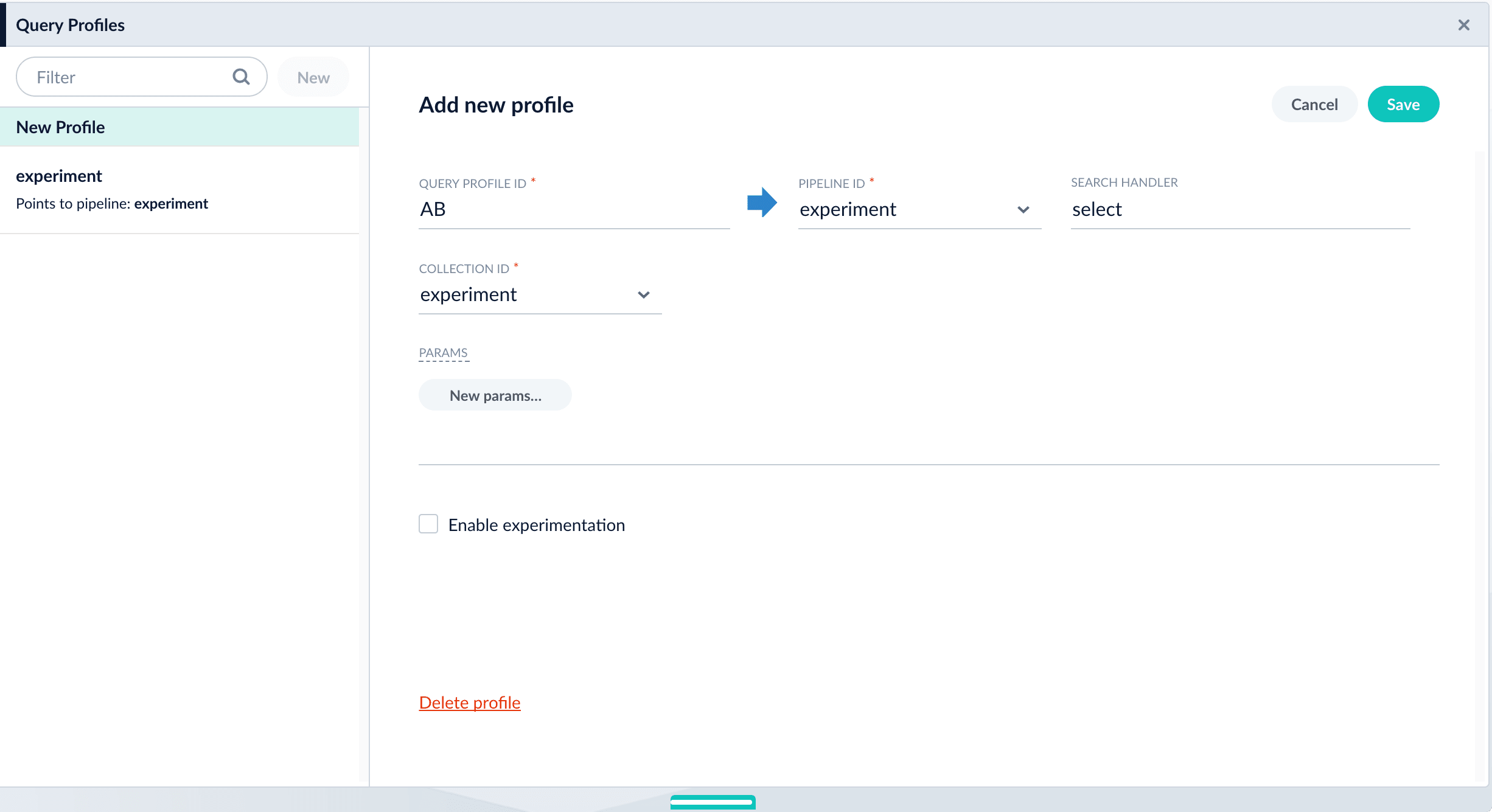Close the Query Profiles panel

pos(1463,25)
